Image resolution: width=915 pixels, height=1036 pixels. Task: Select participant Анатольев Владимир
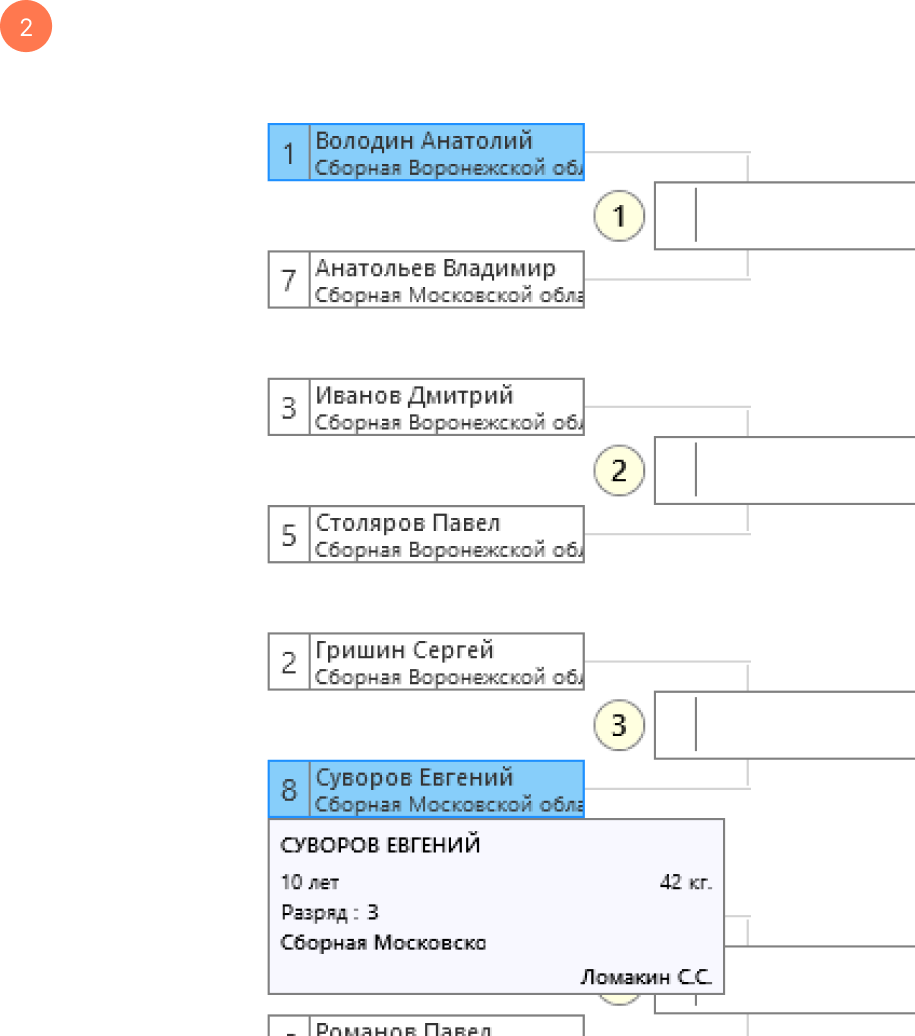(x=446, y=279)
